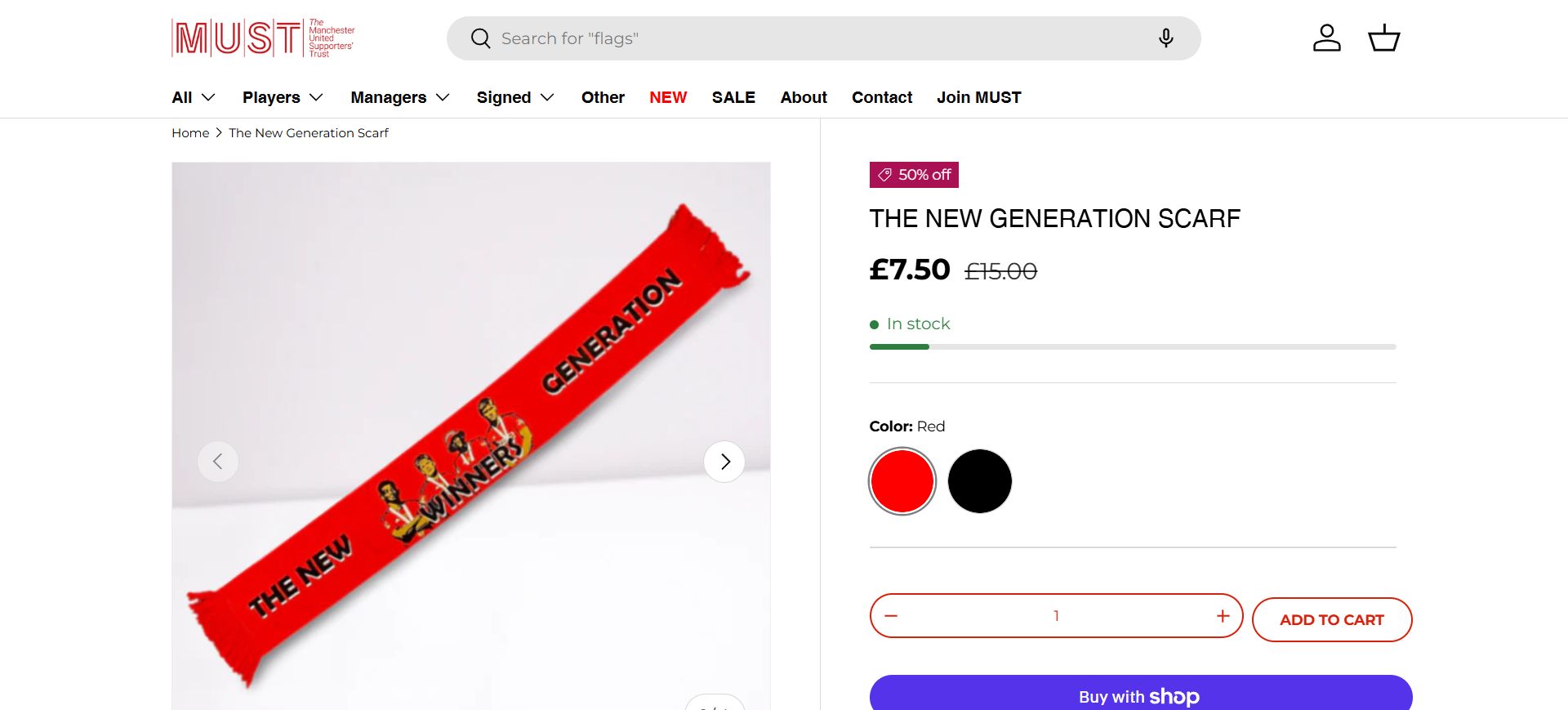
Task: Click into the search input field
Action: [x=817, y=38]
